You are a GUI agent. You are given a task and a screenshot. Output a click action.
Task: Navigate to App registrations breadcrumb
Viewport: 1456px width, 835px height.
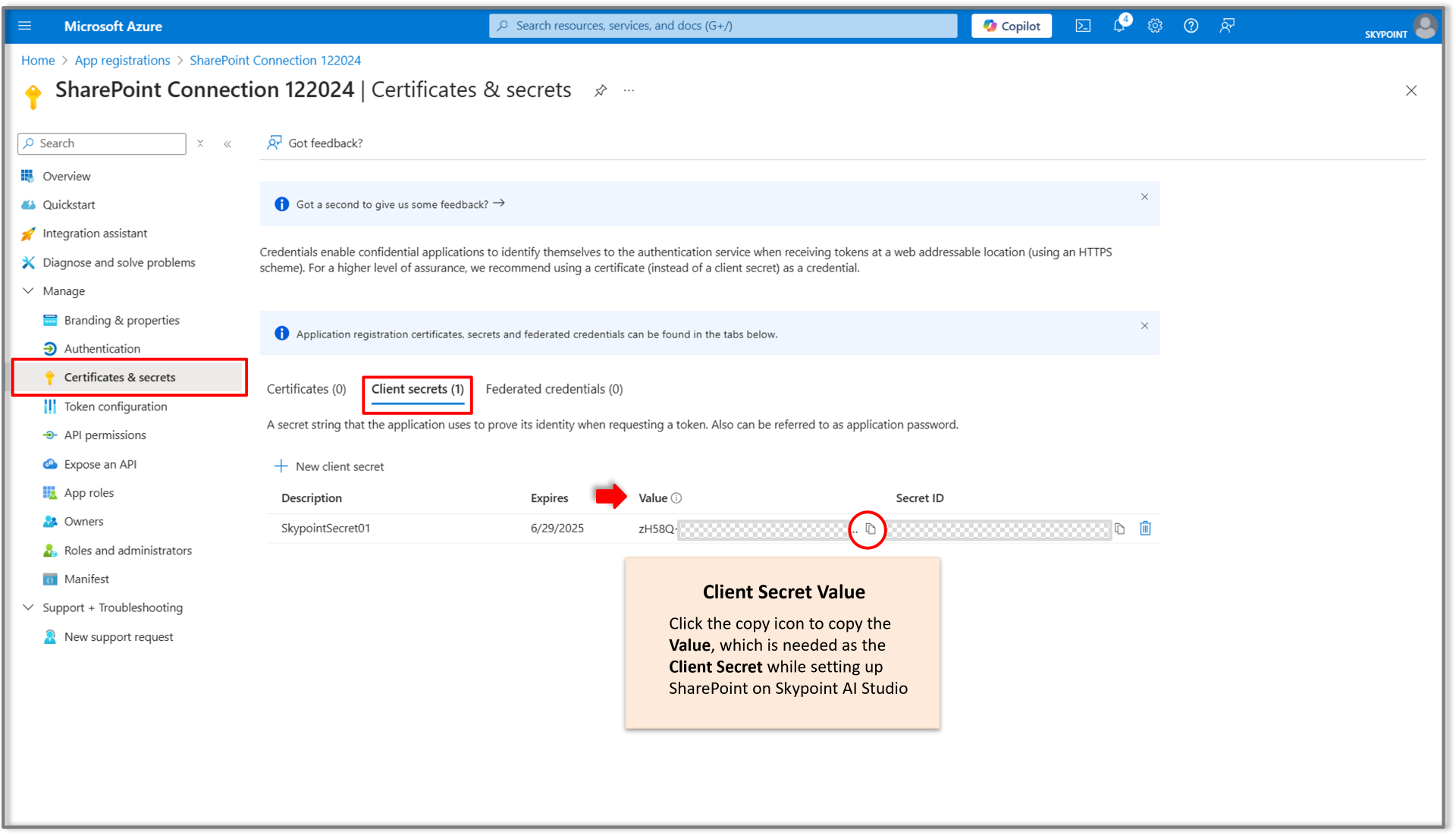tap(122, 60)
